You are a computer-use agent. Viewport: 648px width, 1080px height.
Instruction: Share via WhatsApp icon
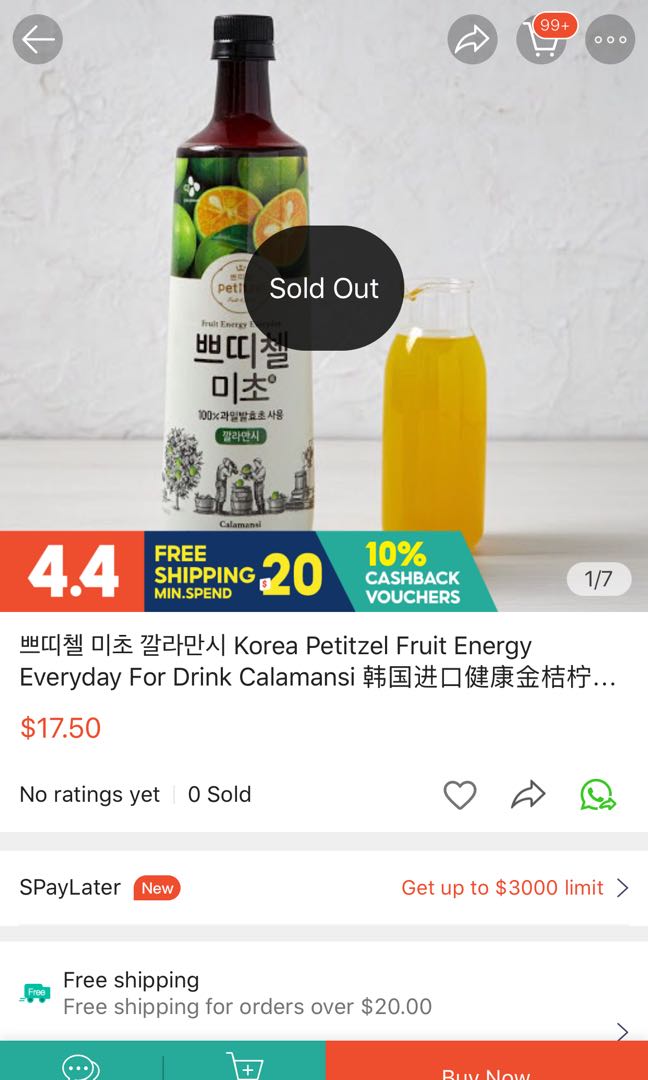(x=597, y=794)
